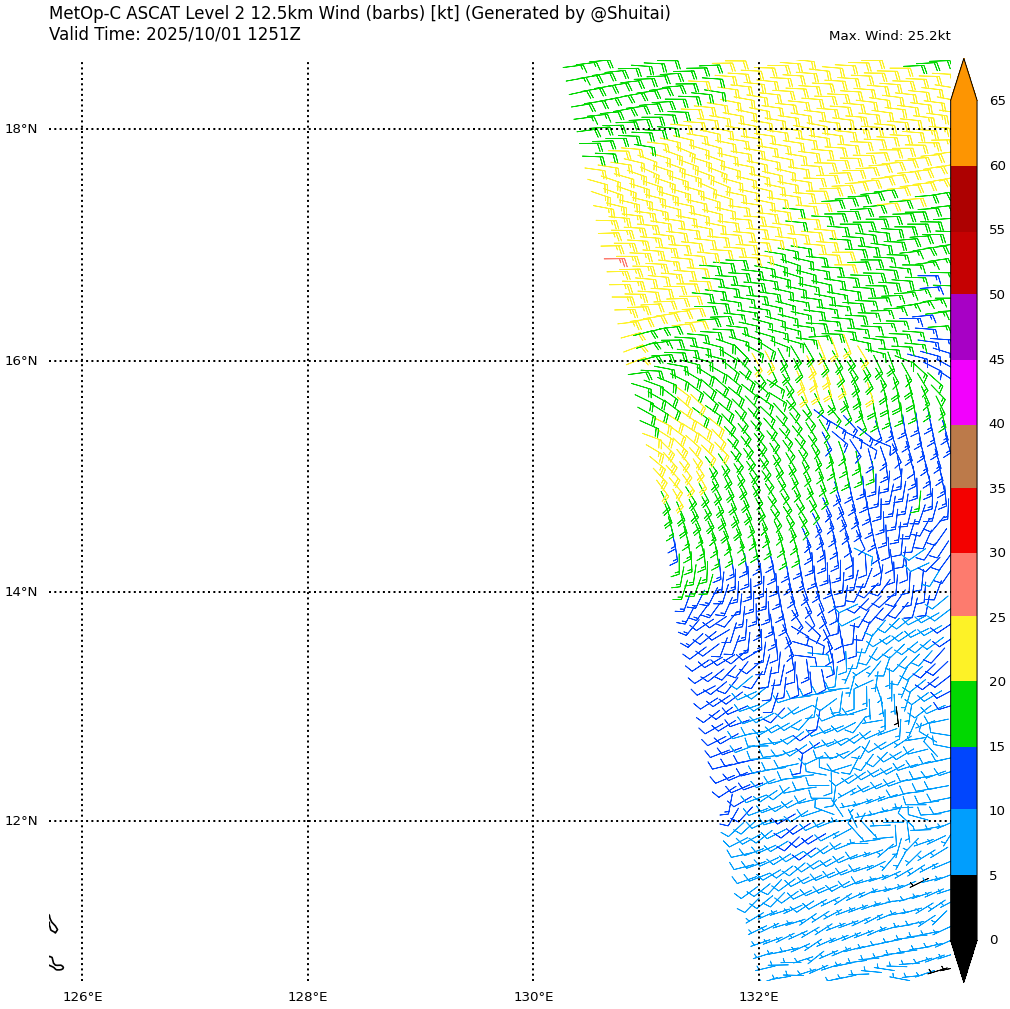Click the 14°N latitude axis label
This screenshot has height=1009, width=1010.
[x=21, y=592]
